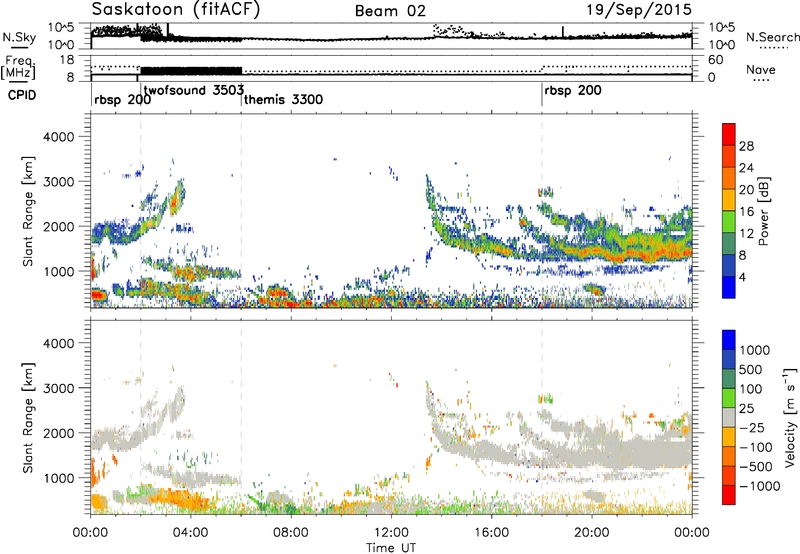
Task: Click the '-500' value on velocity color bar
Action: [756, 467]
